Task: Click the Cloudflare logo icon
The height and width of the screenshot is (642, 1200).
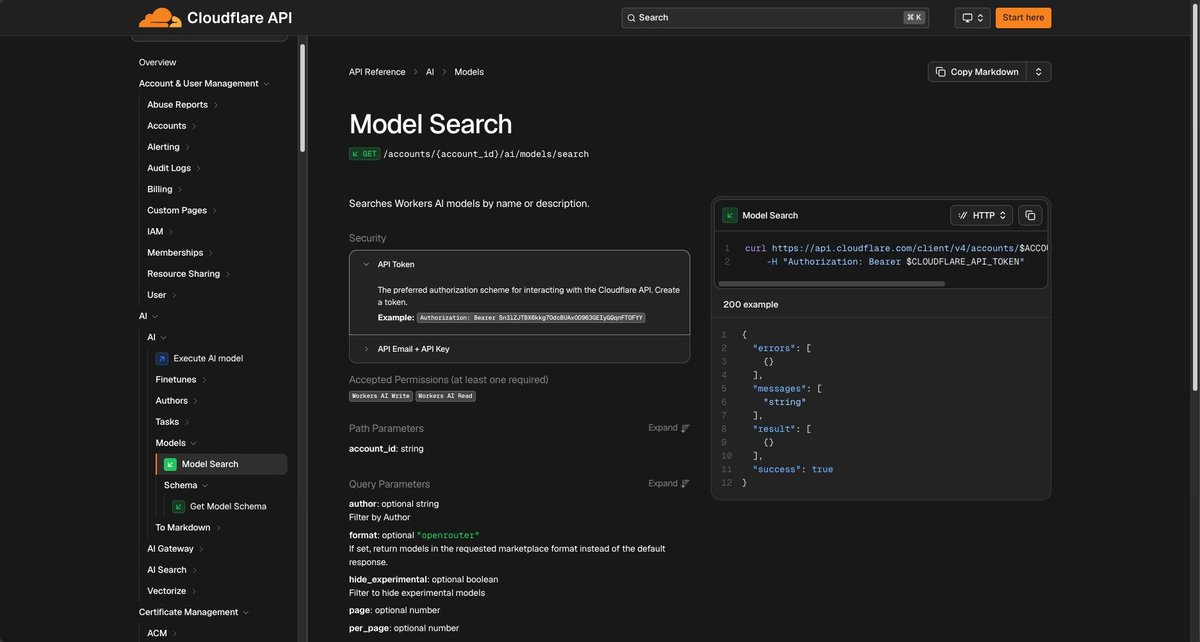Action: pyautogui.click(x=160, y=17)
